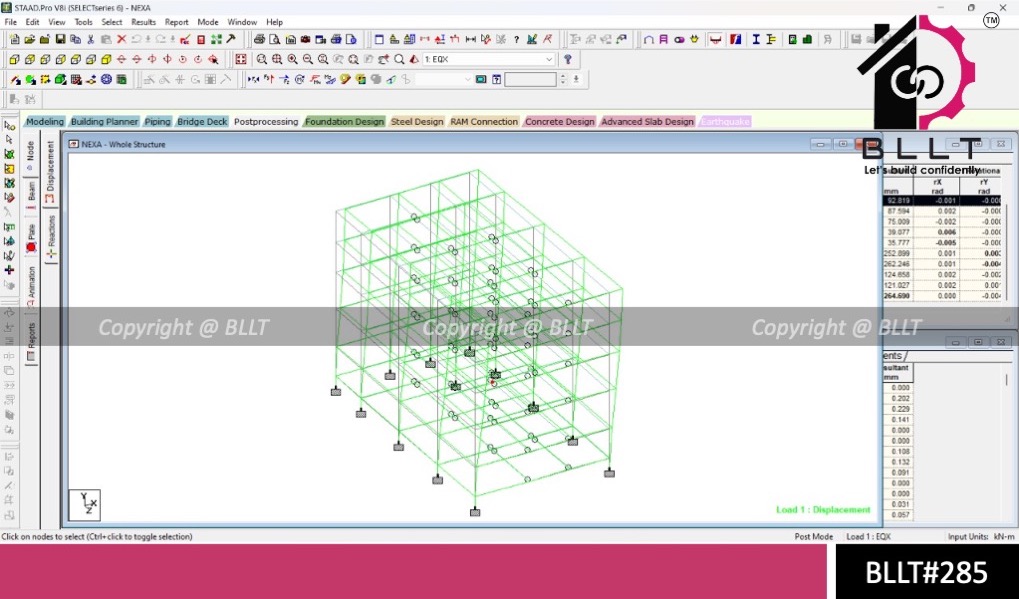This screenshot has height=599, width=1019.
Task: Click the rotate up icon
Action: point(122,59)
